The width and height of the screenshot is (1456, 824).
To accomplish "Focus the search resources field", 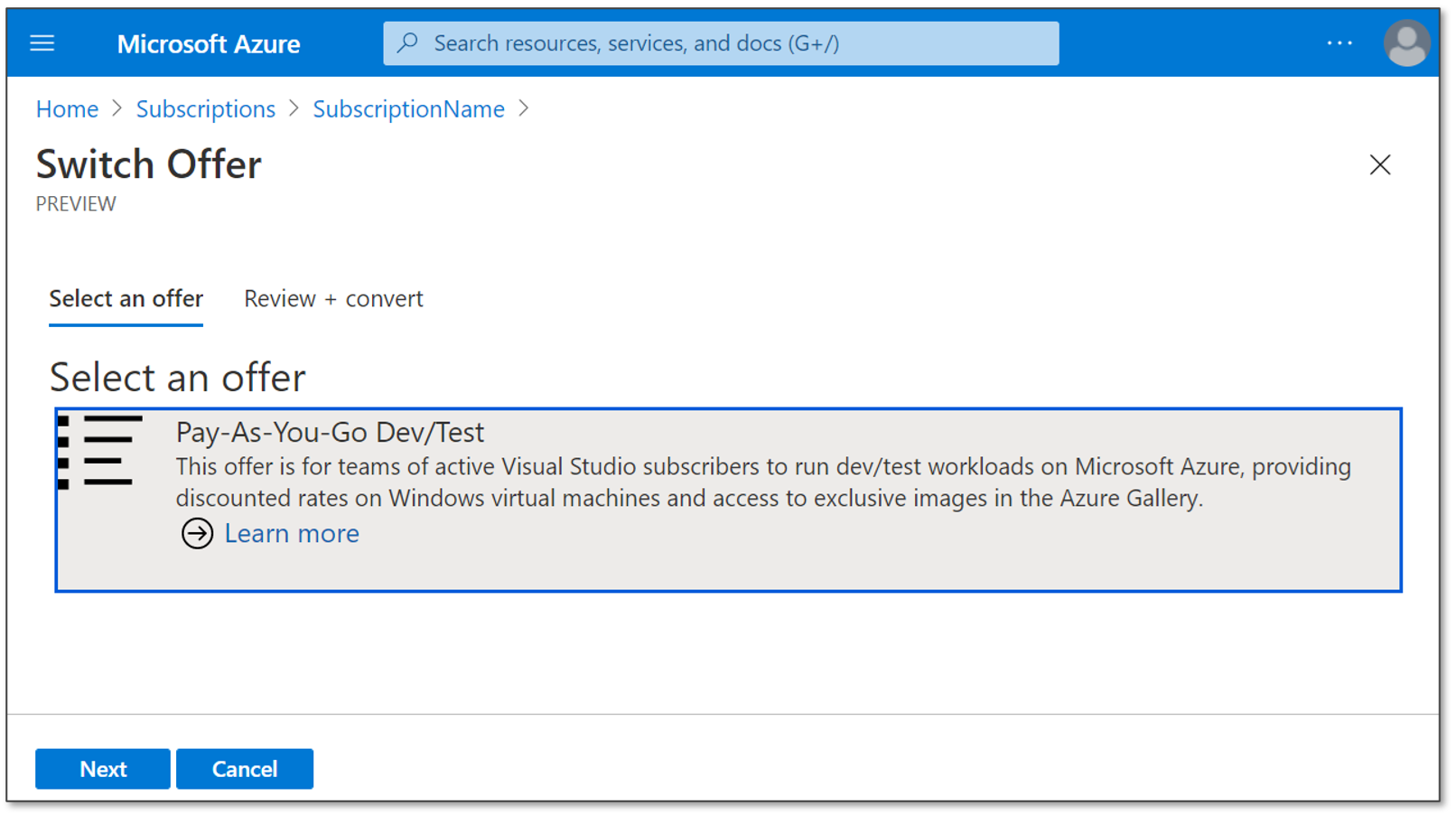I will point(721,43).
